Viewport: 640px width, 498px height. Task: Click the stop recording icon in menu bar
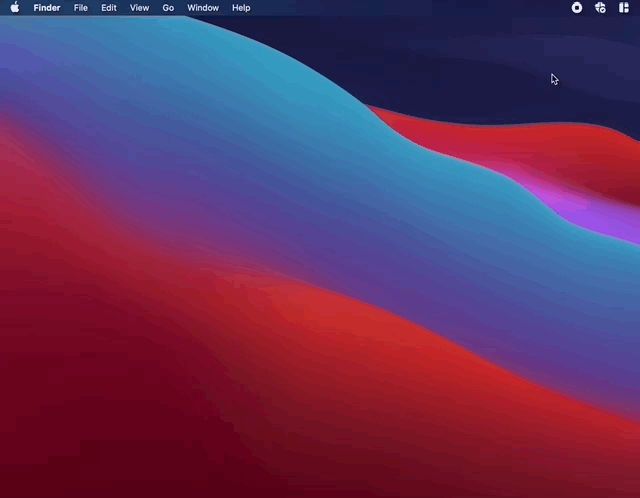tap(577, 7)
